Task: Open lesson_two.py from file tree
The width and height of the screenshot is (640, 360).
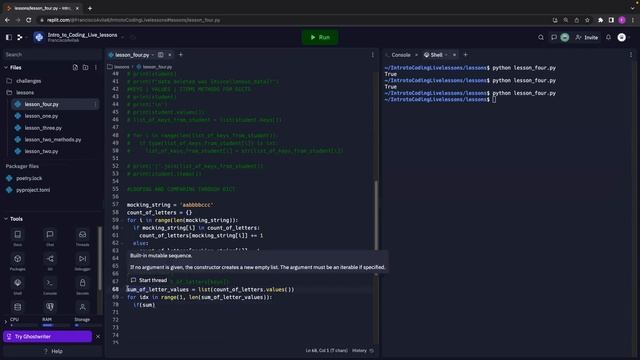Action: (41, 151)
